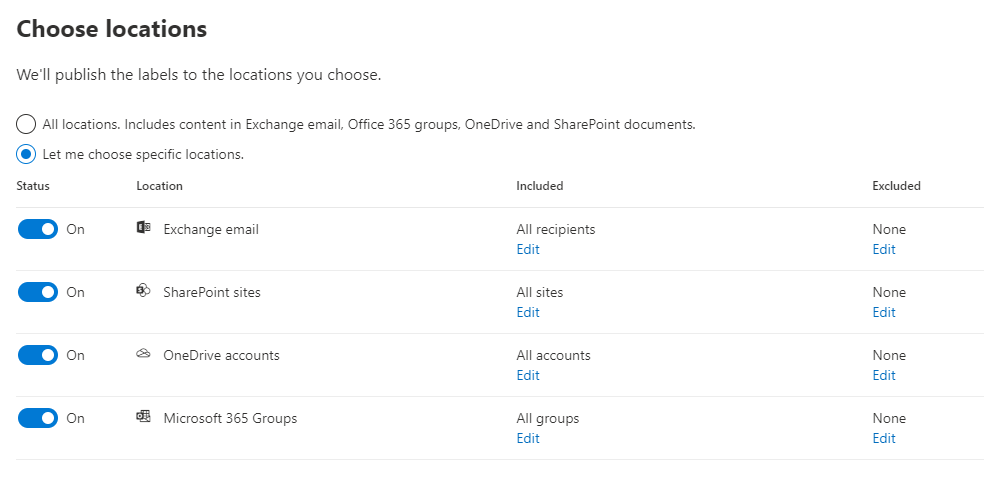This screenshot has height=490, width=984.
Task: Edit excluded SharePoint sites
Action: 884,313
